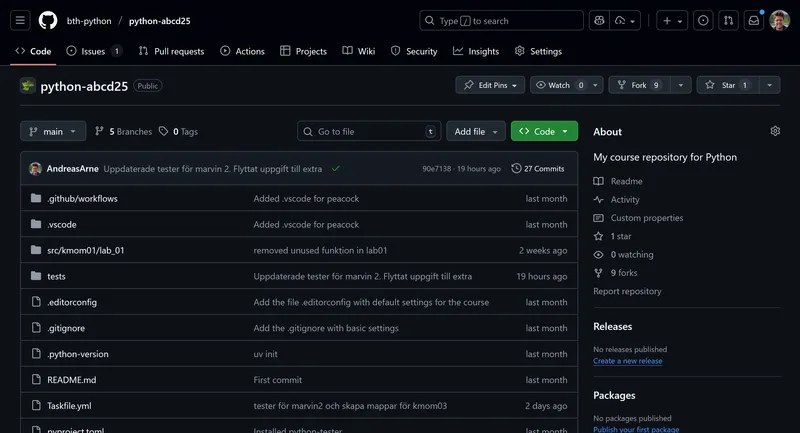Open the hamburger navigation menu
This screenshot has height=433, width=800.
click(x=21, y=20)
